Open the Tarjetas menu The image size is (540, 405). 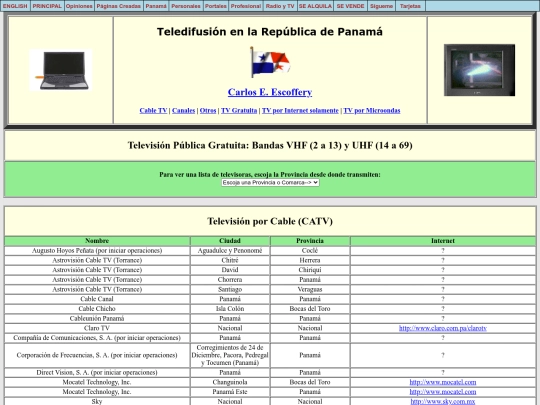pos(410,6)
